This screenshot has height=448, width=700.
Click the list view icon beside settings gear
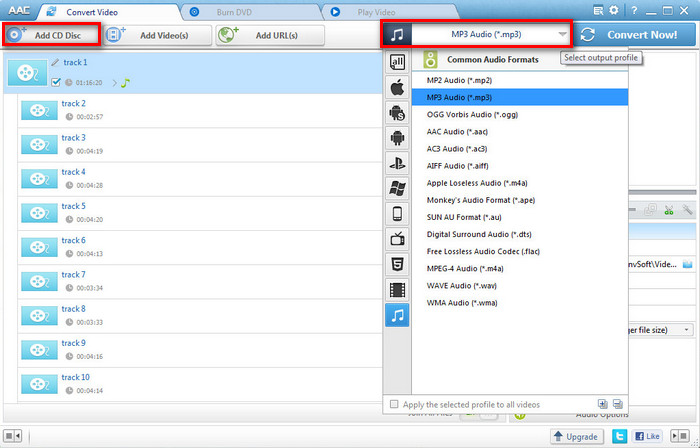[x=598, y=10]
